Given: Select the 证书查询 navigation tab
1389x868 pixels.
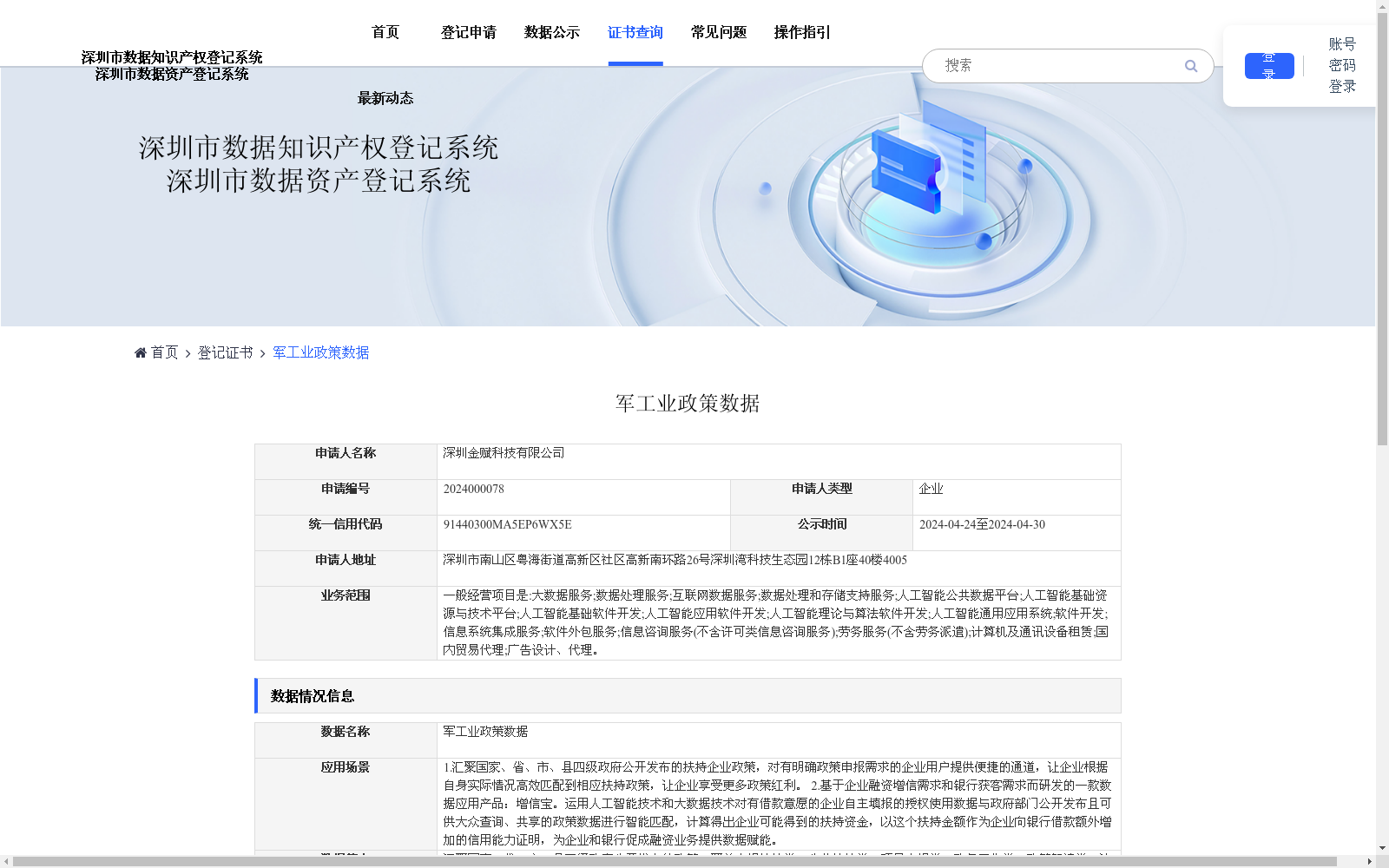Looking at the screenshot, I should click(x=635, y=32).
